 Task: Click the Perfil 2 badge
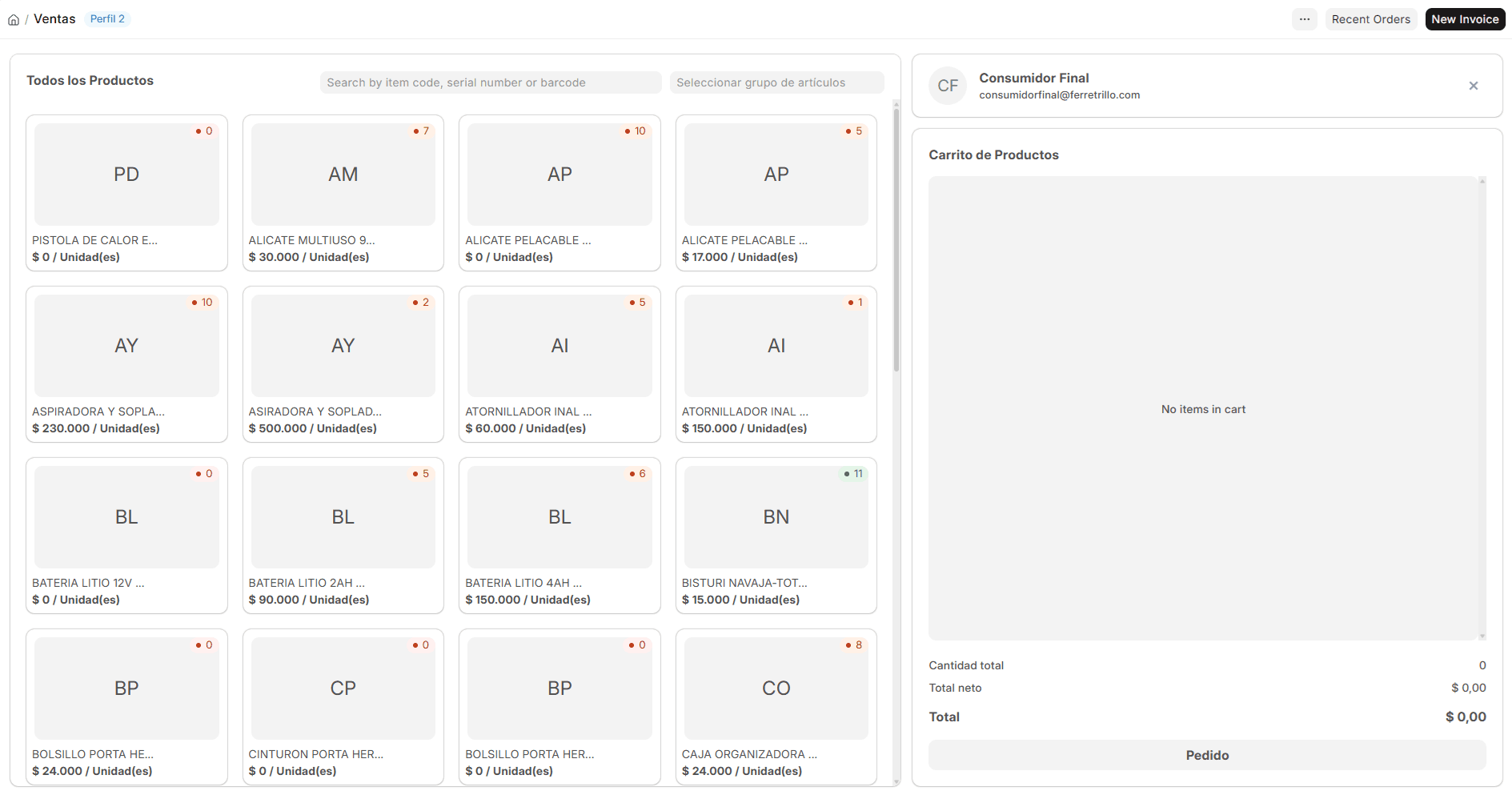[107, 19]
